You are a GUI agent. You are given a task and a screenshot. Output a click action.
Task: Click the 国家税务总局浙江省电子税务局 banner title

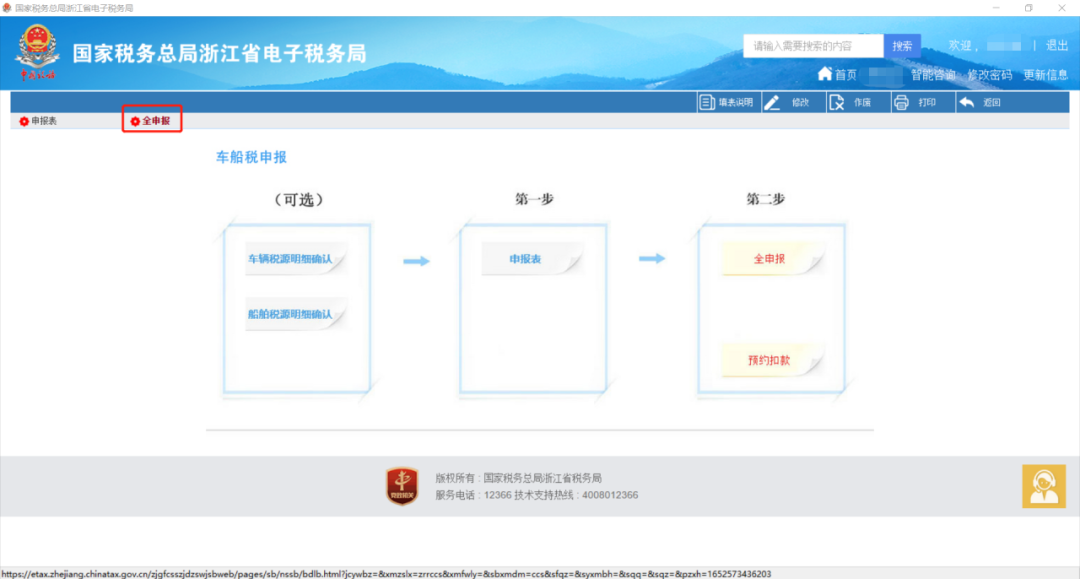point(220,53)
